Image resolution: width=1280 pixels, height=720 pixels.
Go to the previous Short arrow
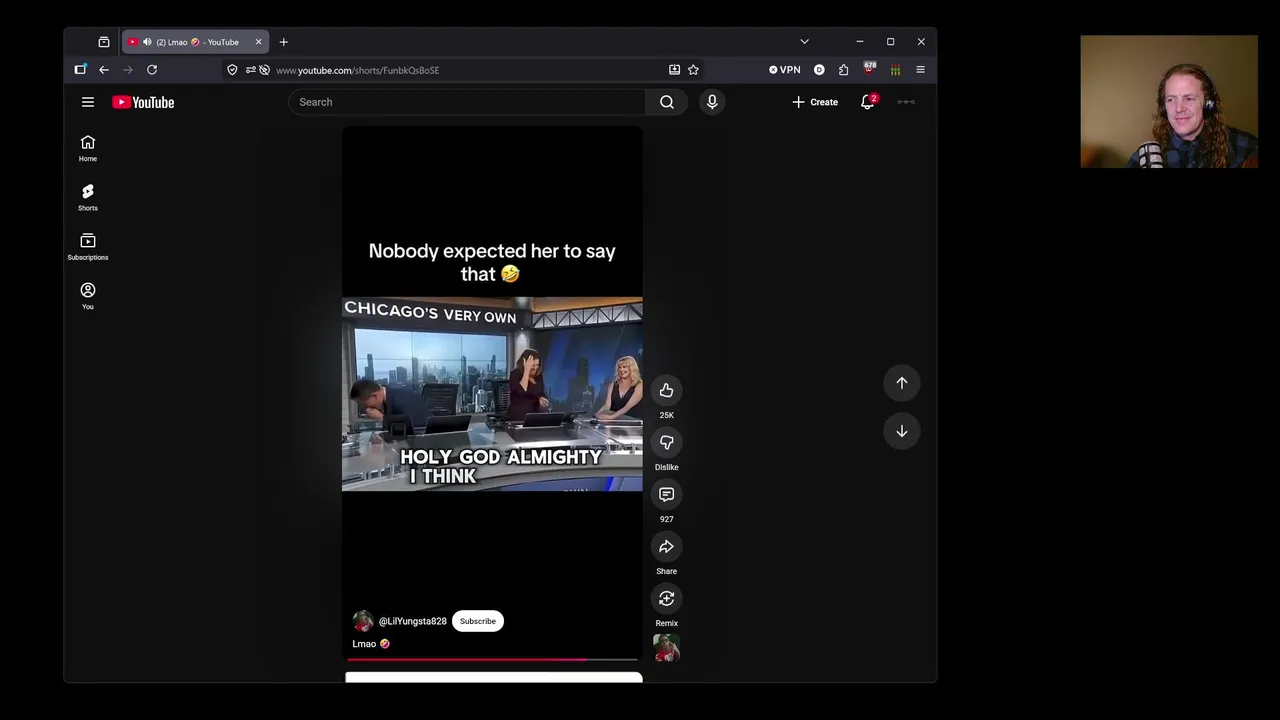point(902,383)
